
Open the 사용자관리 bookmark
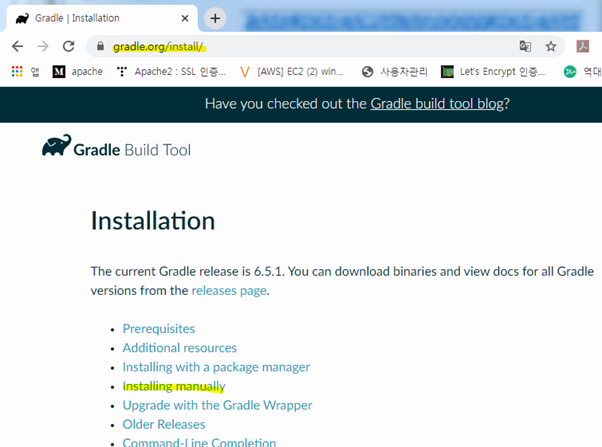coord(394,71)
